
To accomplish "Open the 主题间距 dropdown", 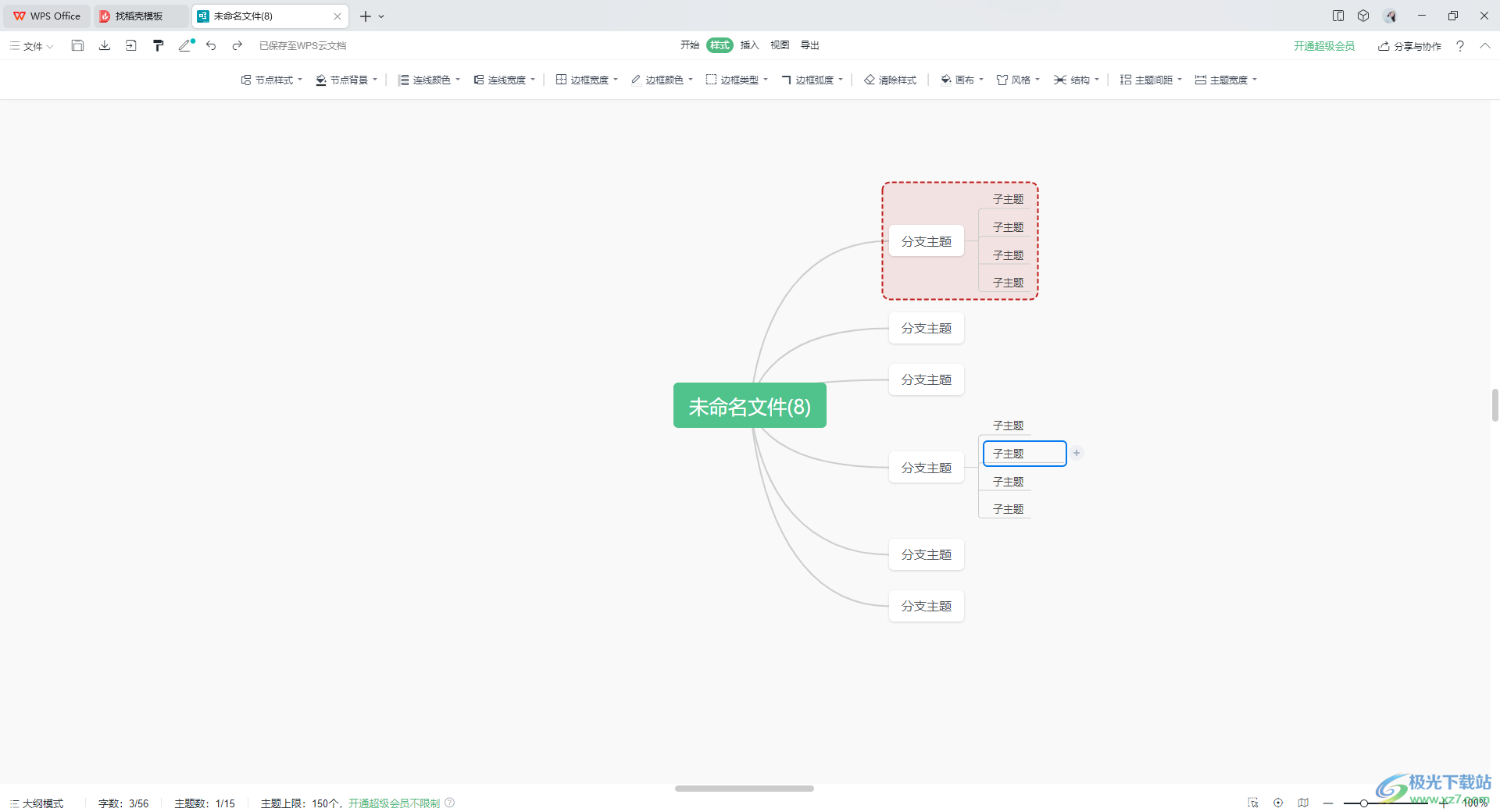I will coord(1151,80).
